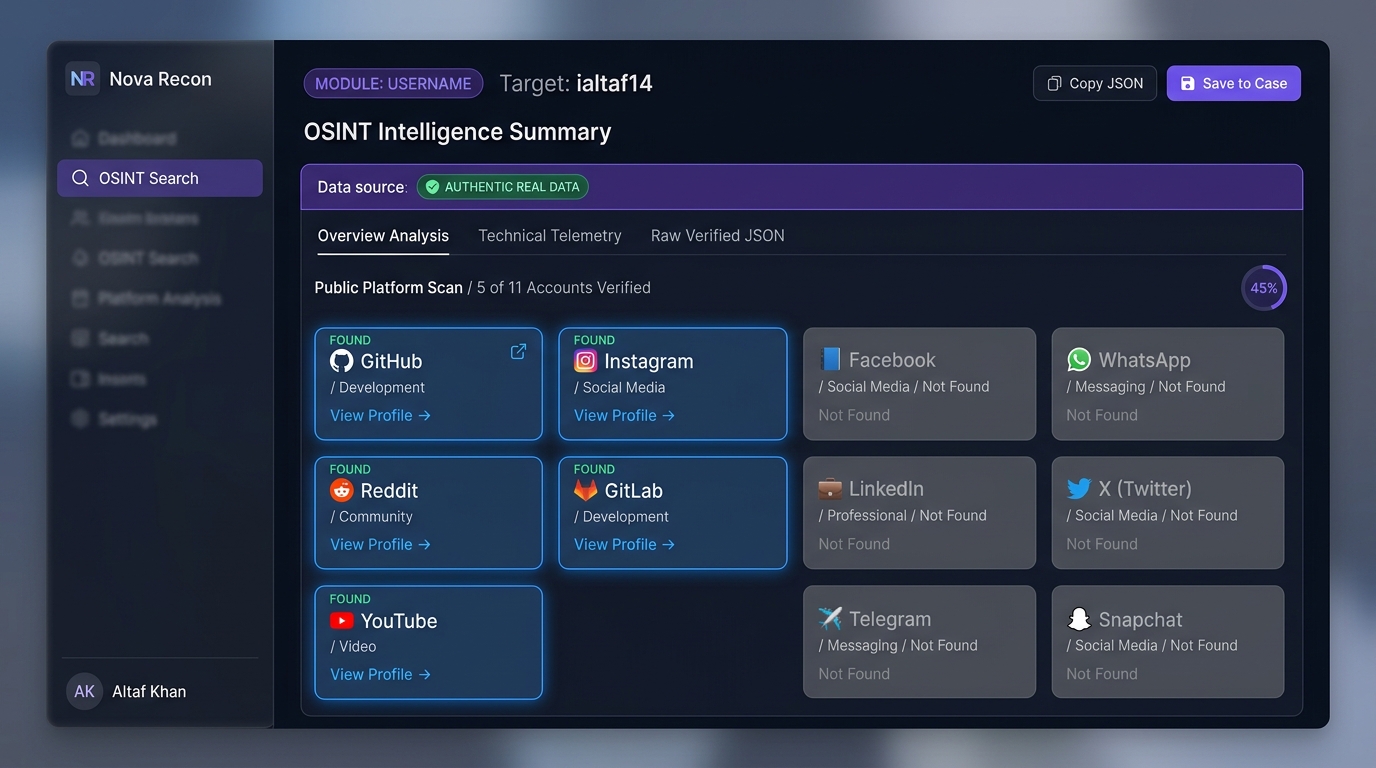The image size is (1376, 768).
Task: Click the Snapchat ghost icon
Action: [1079, 619]
